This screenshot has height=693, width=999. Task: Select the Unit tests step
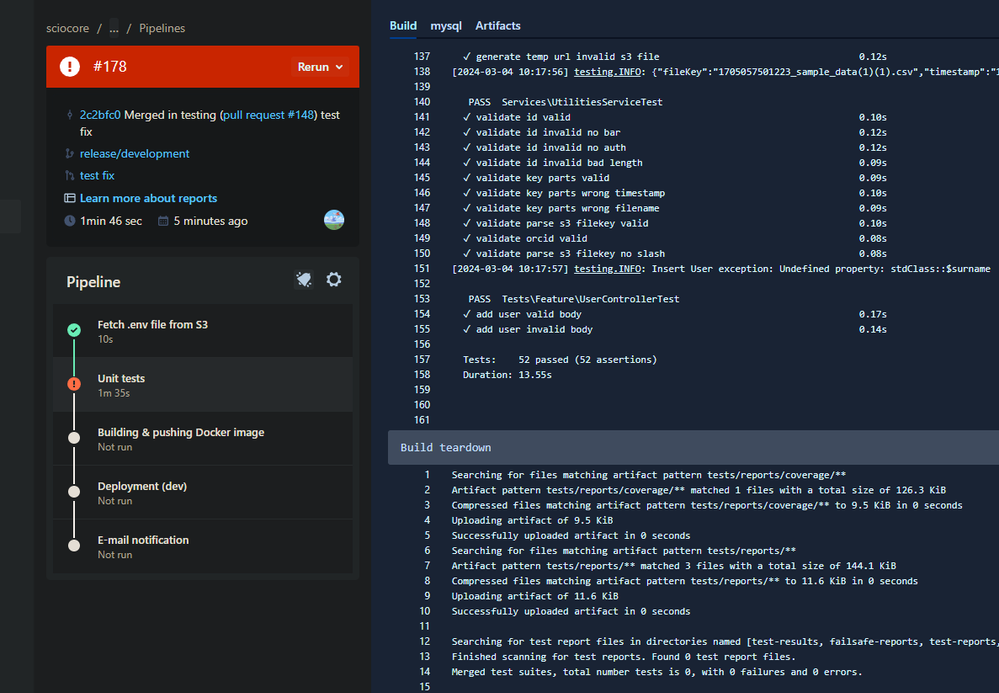click(203, 385)
